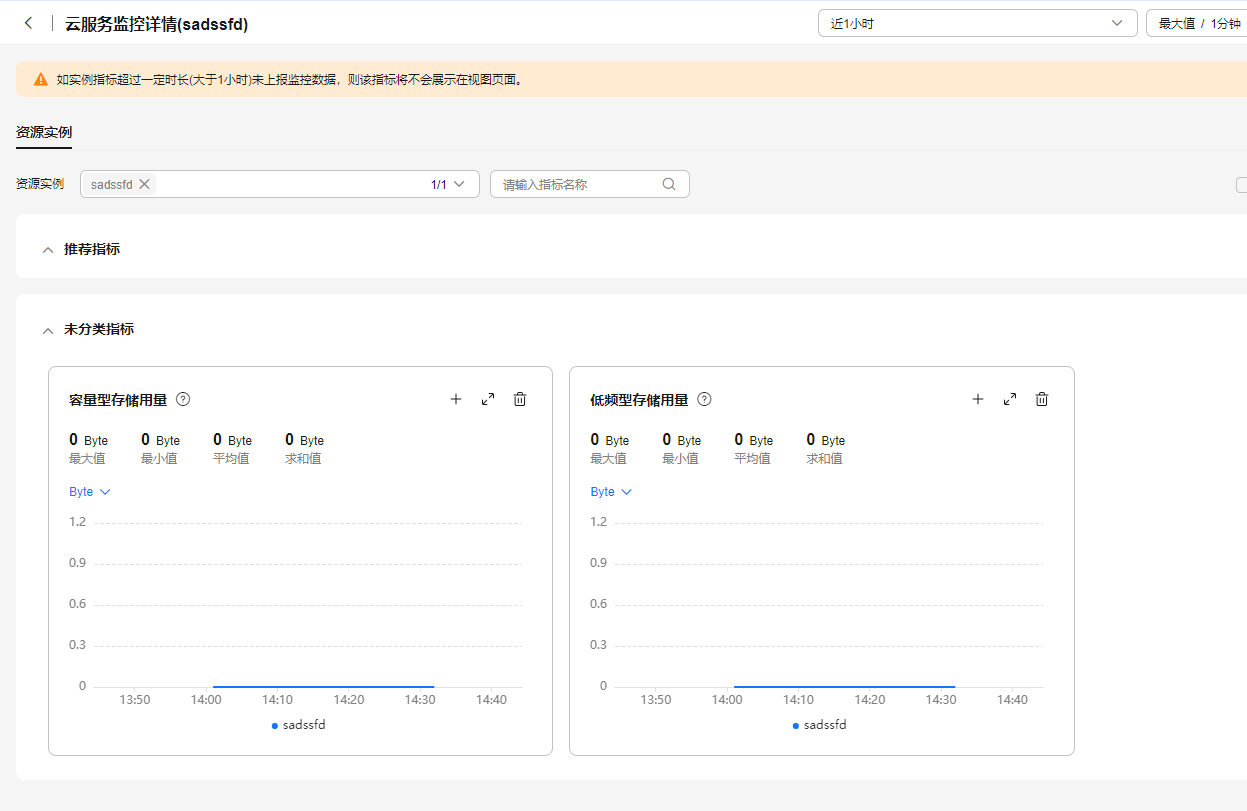Click help icon next to 容量型存储用量

183,399
